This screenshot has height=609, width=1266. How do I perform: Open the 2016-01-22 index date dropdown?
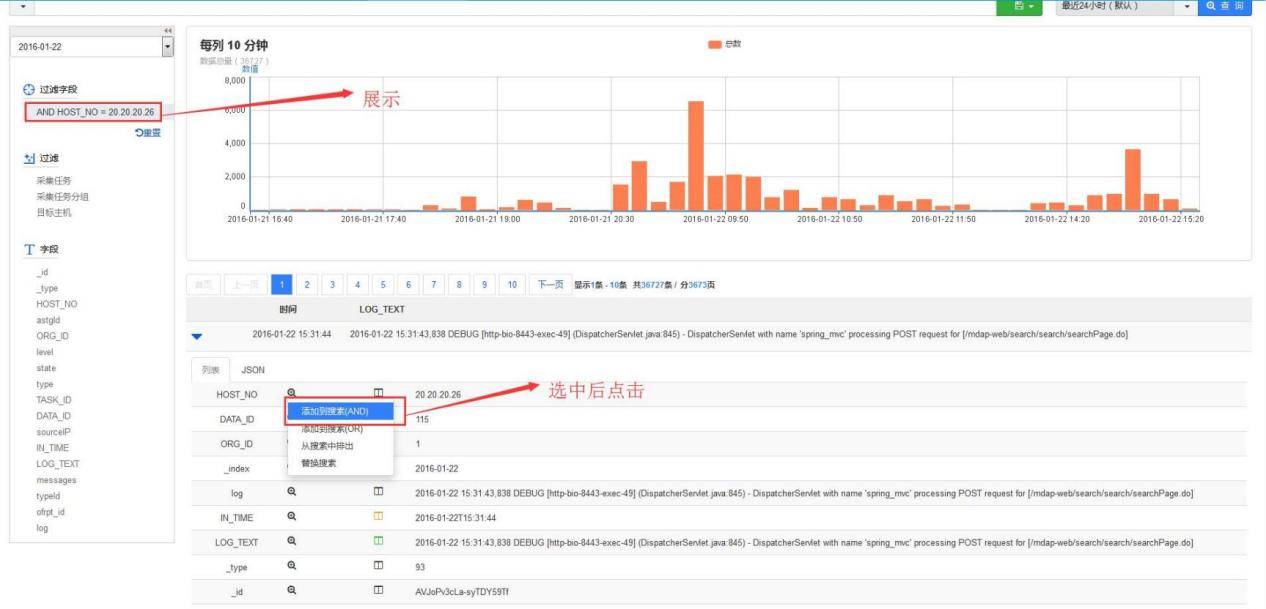(x=167, y=47)
